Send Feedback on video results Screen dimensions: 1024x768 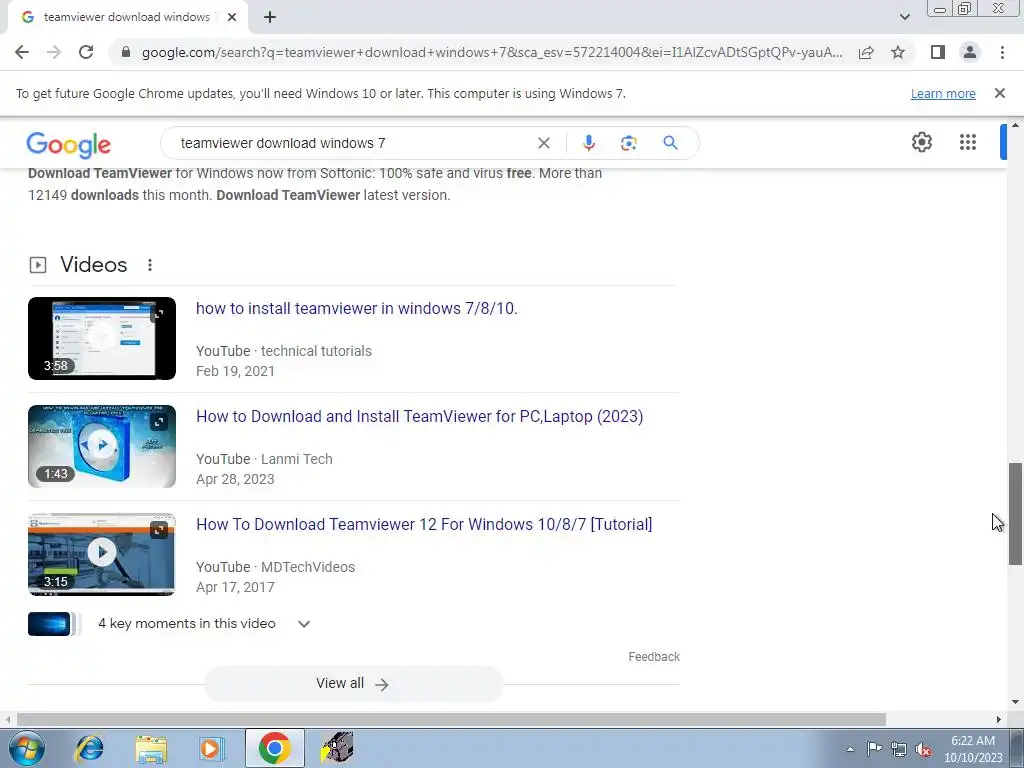pyautogui.click(x=654, y=657)
